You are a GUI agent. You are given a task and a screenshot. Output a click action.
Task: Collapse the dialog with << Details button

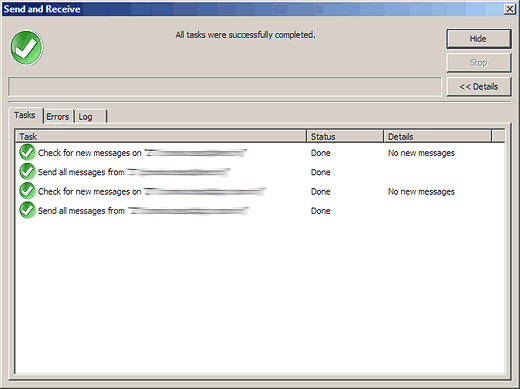[x=478, y=87]
